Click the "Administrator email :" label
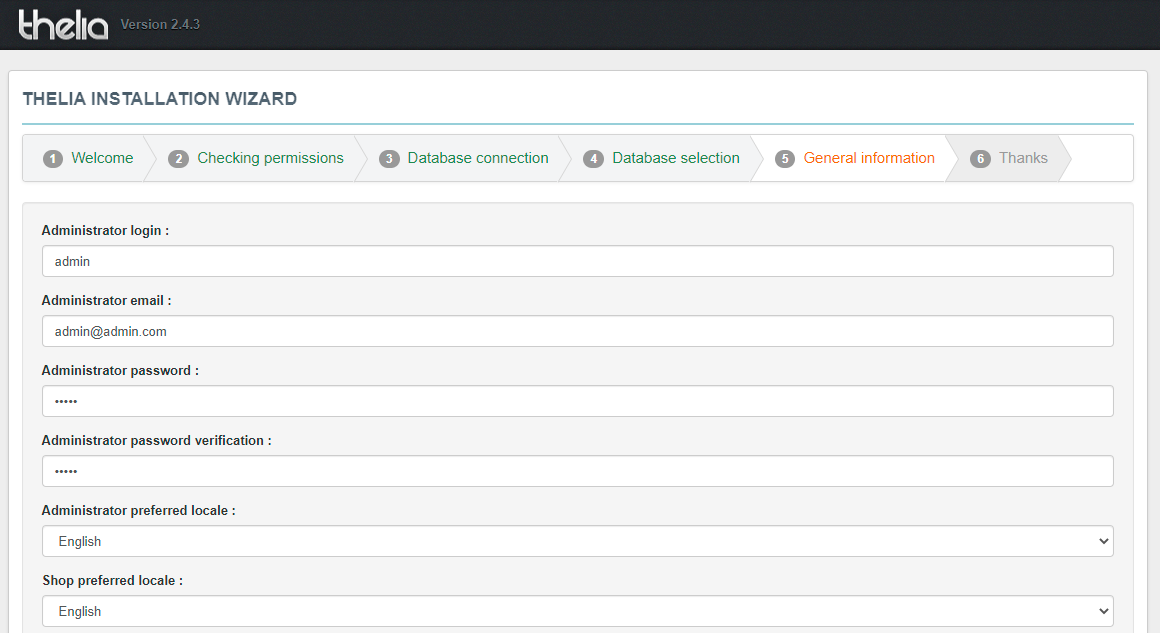Viewport: 1160px width, 633px height. (x=106, y=301)
